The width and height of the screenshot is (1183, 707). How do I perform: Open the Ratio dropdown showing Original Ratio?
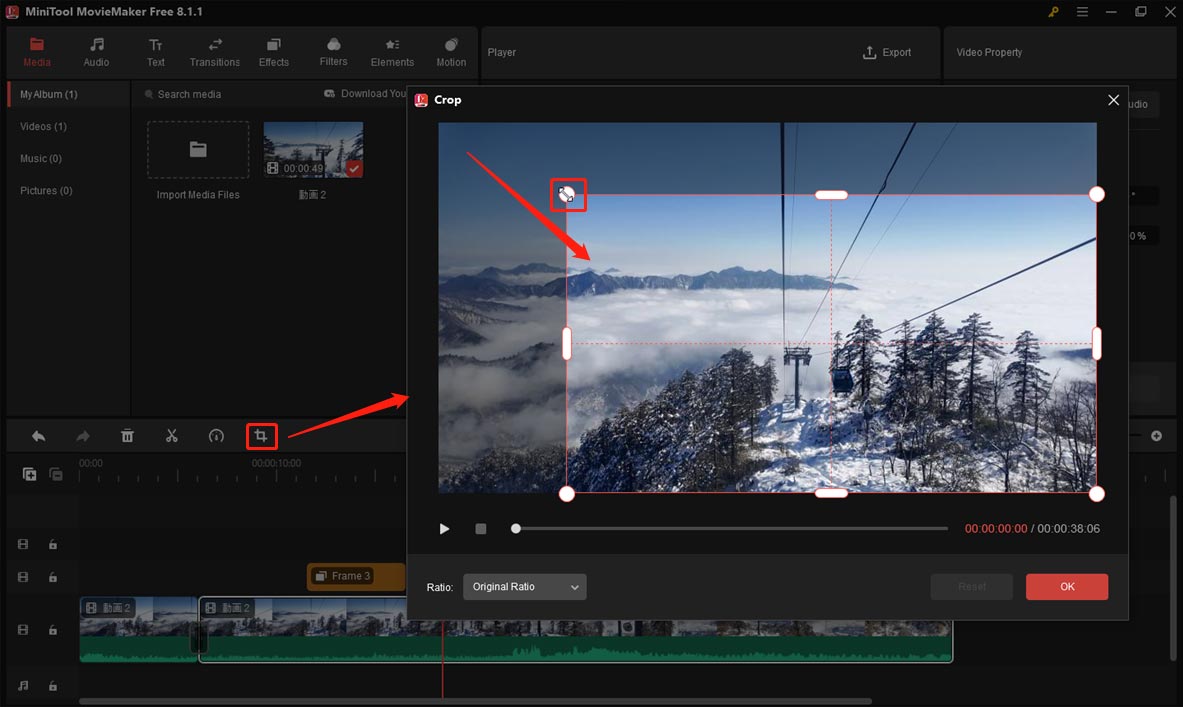pyautogui.click(x=524, y=587)
